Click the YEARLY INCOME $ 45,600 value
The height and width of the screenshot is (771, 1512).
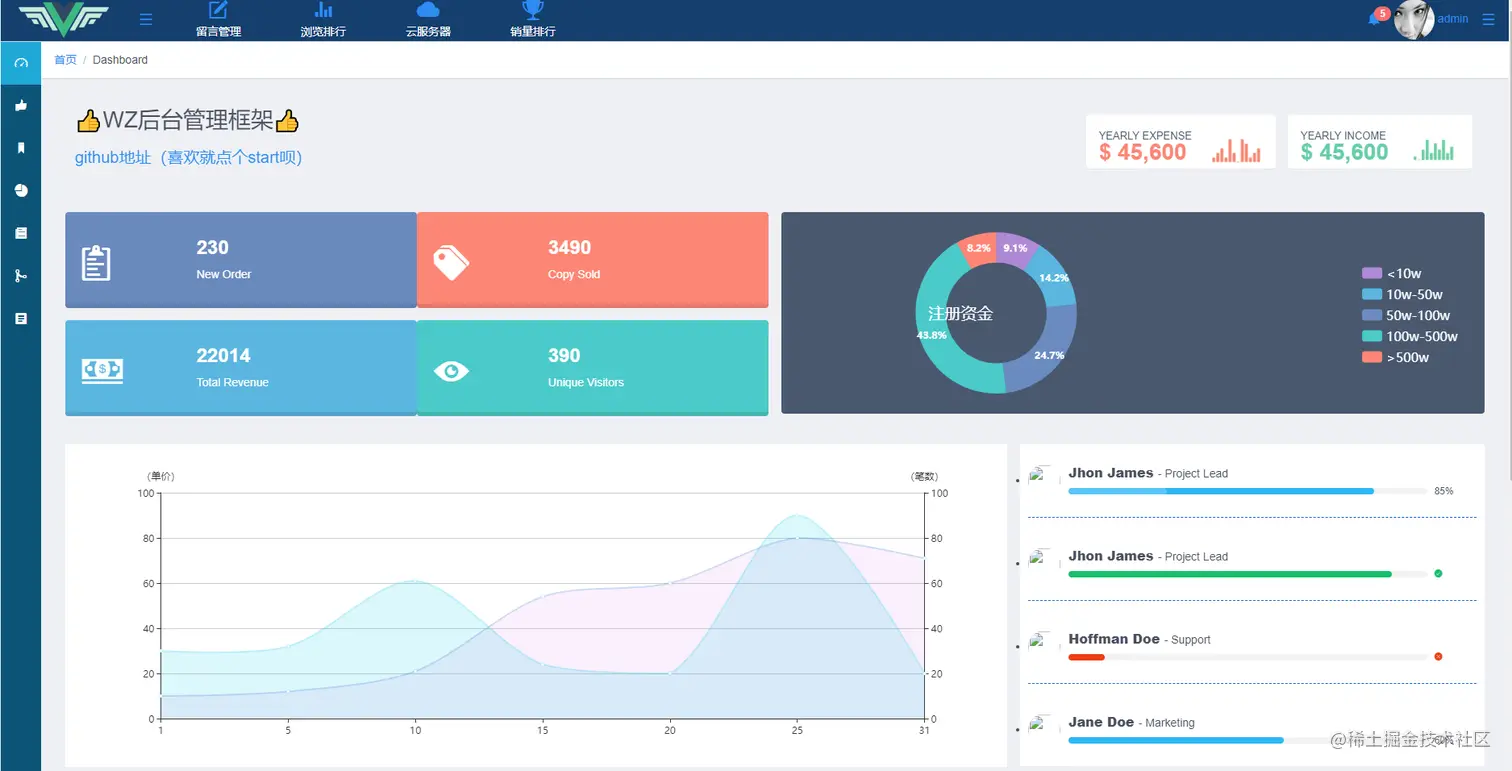[1344, 152]
